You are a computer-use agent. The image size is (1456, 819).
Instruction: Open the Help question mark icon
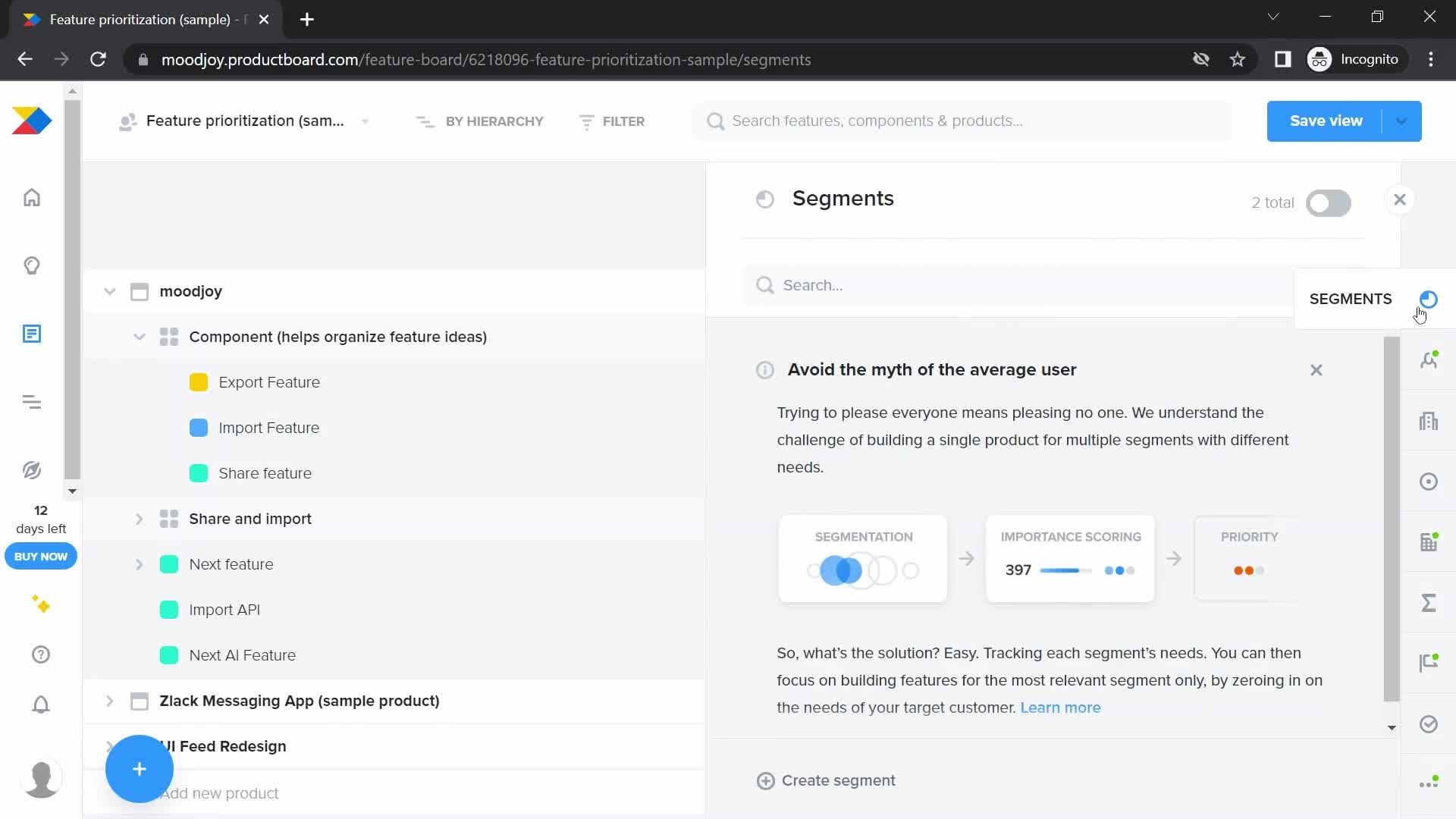coord(41,654)
